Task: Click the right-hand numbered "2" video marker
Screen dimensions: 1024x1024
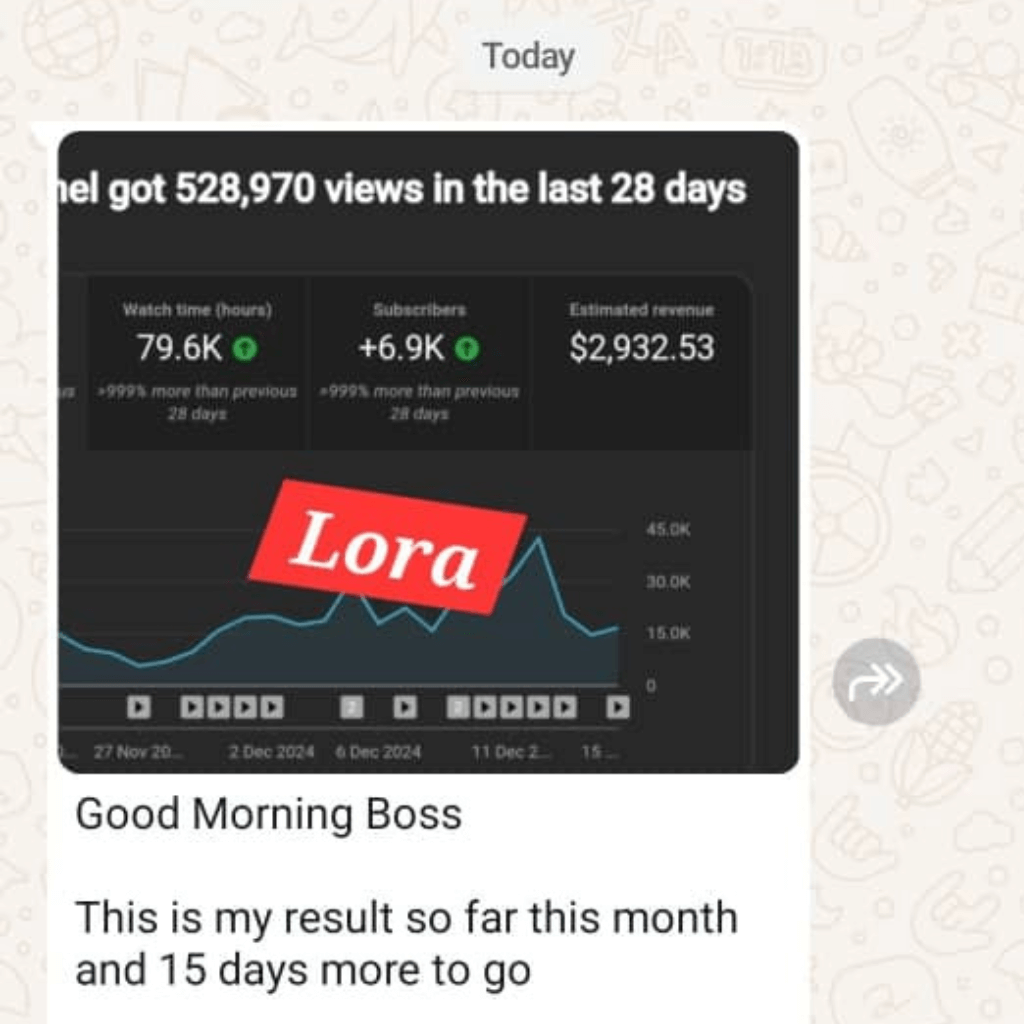Action: pos(458,708)
